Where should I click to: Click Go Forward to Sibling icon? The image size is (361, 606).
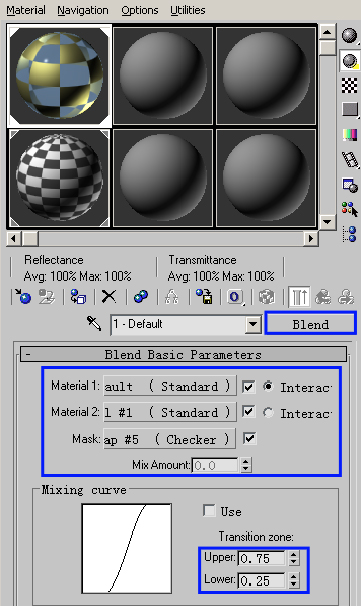(346, 297)
